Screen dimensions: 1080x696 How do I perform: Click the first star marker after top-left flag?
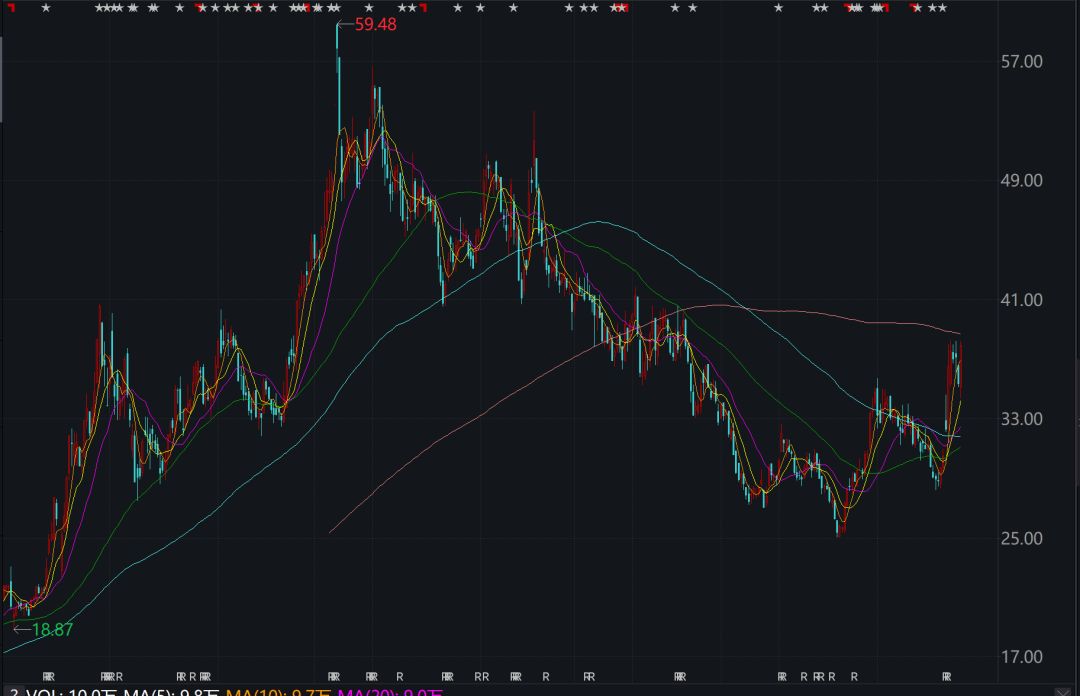[44, 9]
